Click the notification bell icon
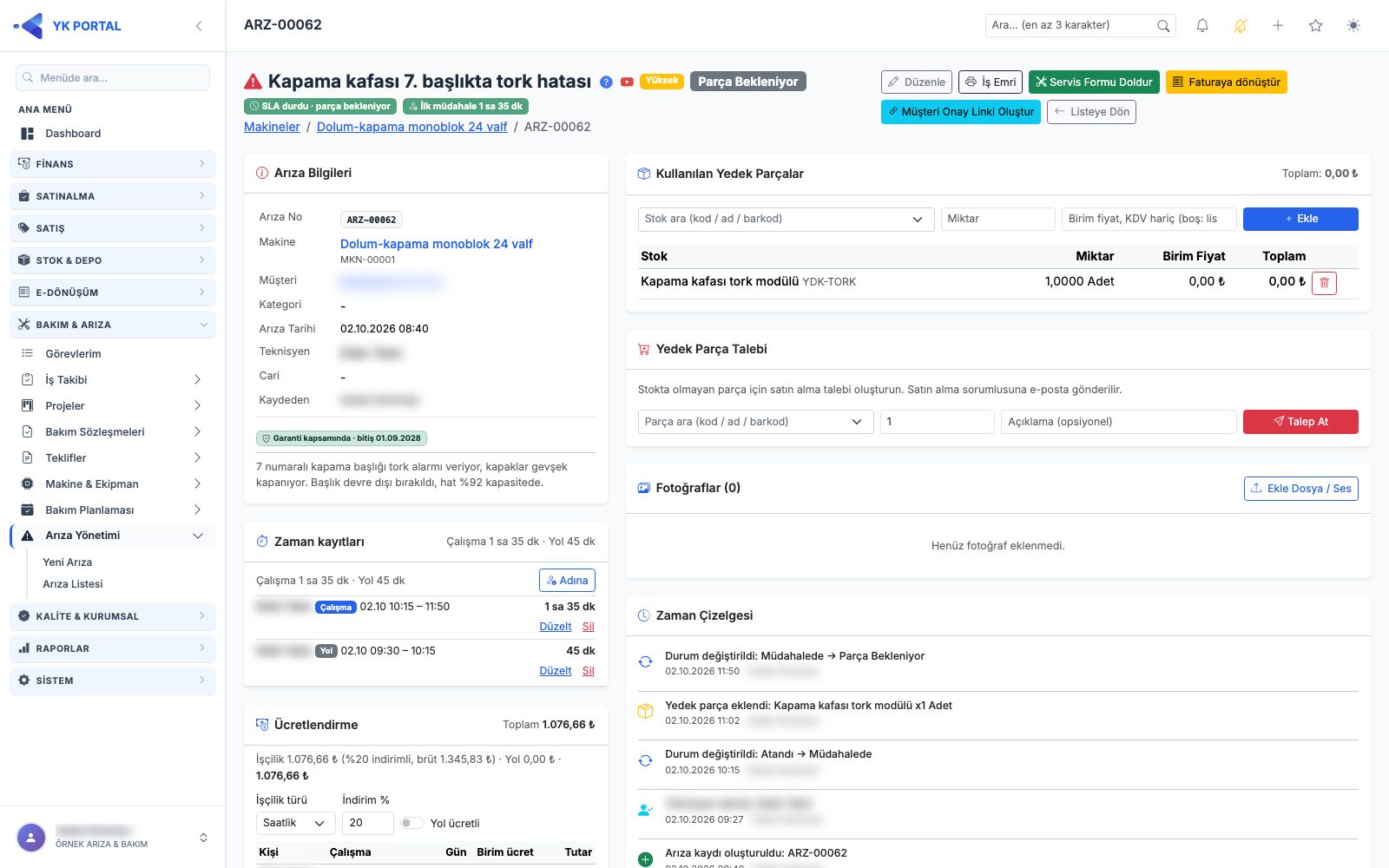Image resolution: width=1389 pixels, height=868 pixels. click(x=1202, y=26)
